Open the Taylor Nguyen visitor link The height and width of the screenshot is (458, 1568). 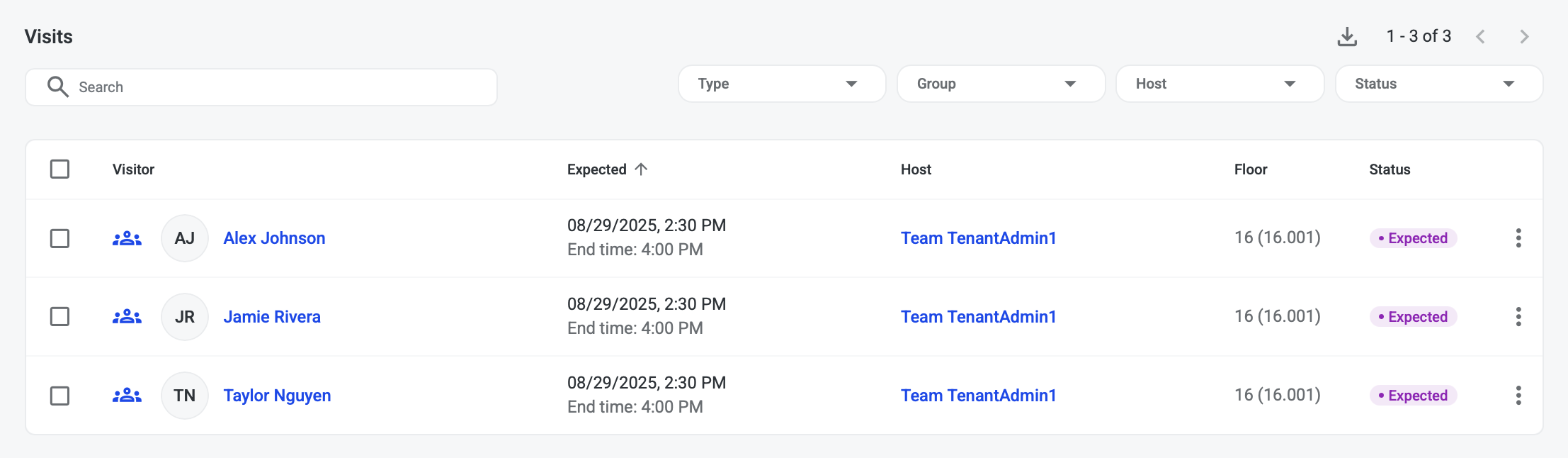(277, 396)
